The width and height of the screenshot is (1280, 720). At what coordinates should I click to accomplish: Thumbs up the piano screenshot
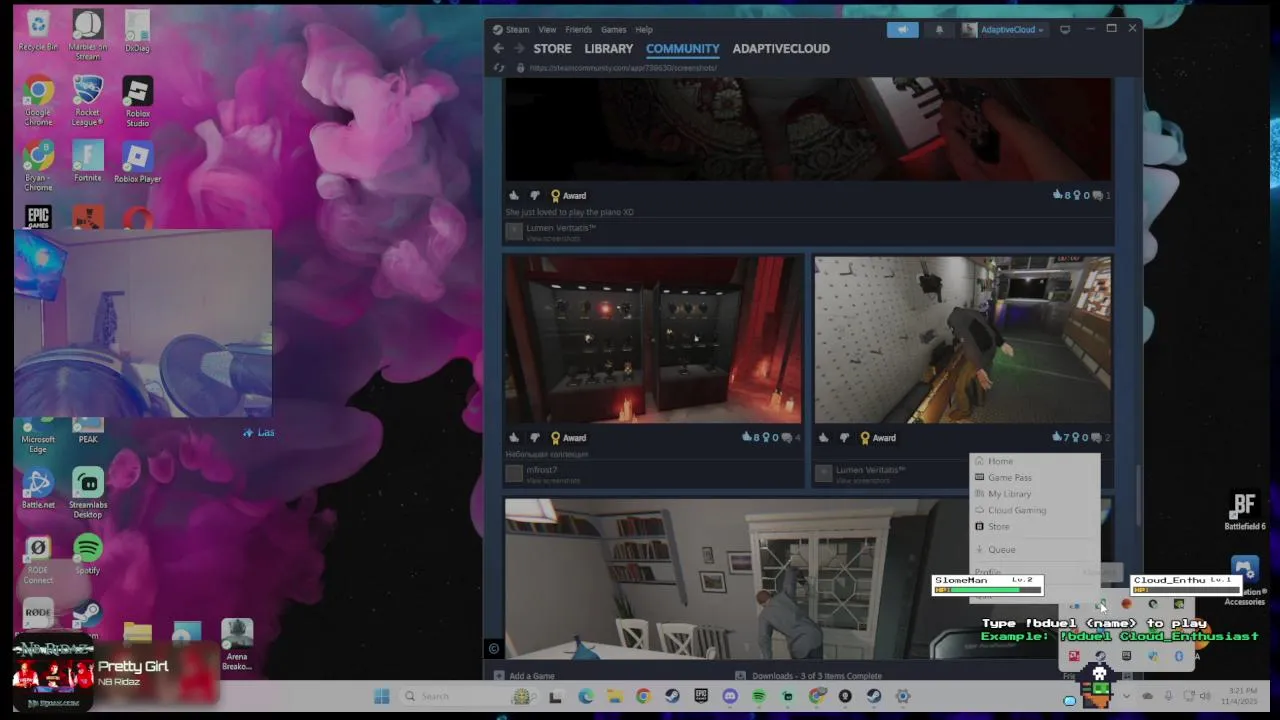coord(514,196)
